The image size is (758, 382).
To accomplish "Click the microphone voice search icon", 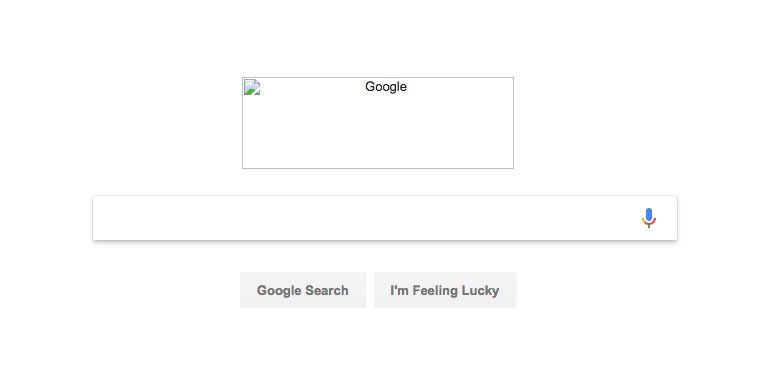I will (649, 218).
